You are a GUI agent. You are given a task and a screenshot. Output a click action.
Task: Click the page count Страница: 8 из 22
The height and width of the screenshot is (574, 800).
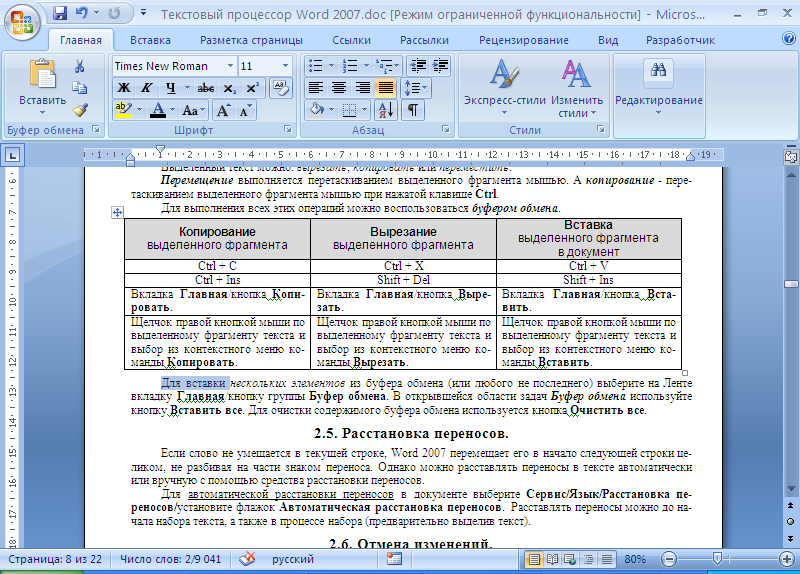click(55, 559)
